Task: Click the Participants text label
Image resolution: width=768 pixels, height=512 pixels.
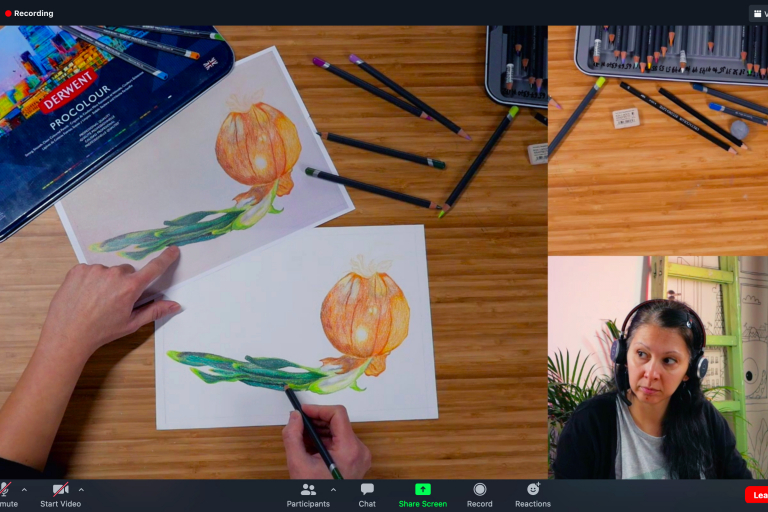Action: tap(308, 504)
